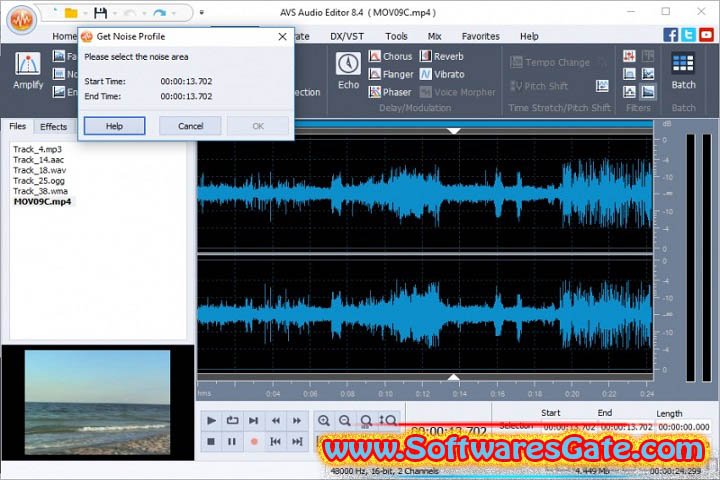Select Track_4.mp3 in the file list
Screen dimensions: 720x480
[x=37, y=149]
